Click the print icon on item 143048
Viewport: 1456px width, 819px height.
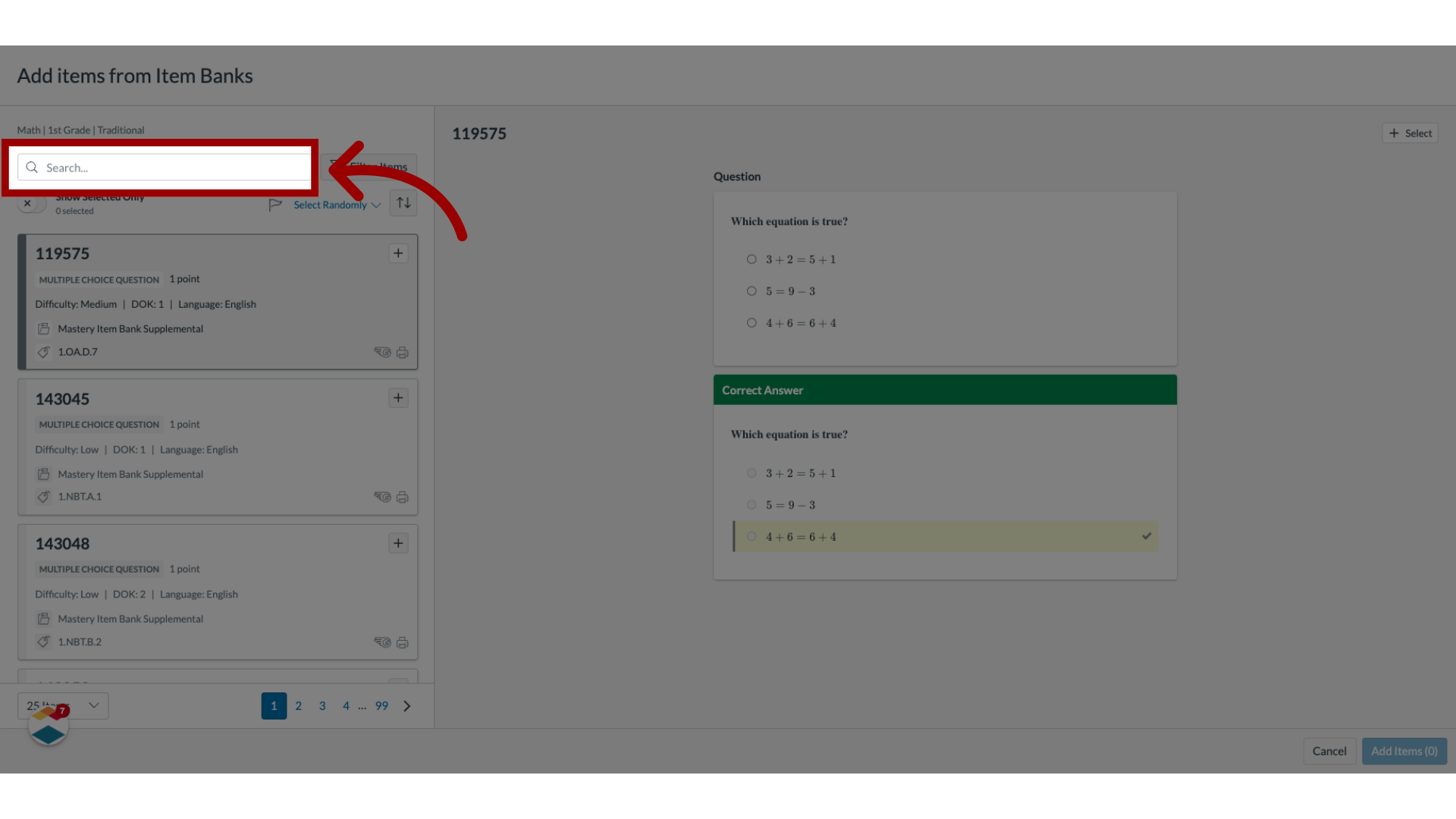[x=402, y=641]
